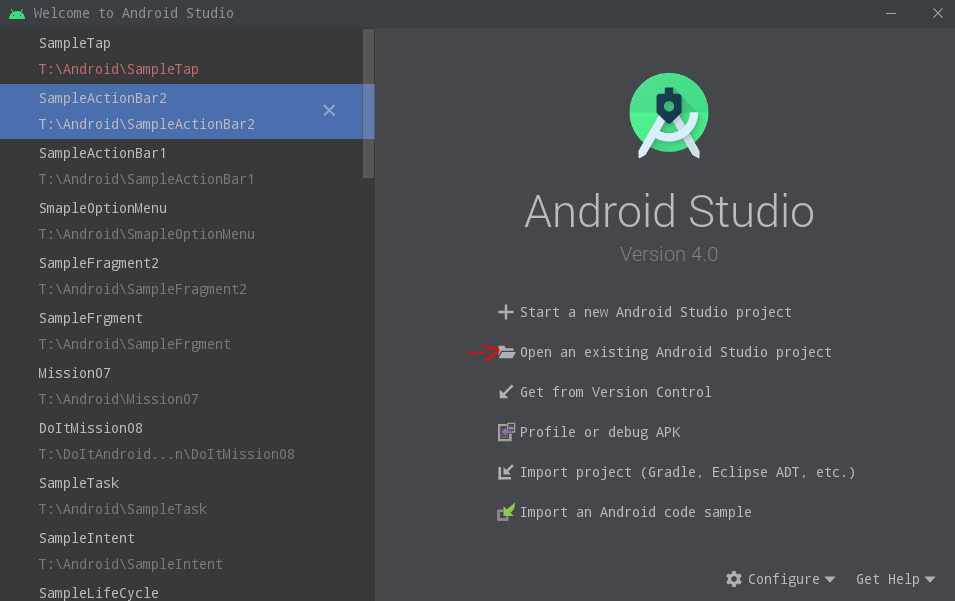Open the Get Help menu label
The image size is (955, 601).
pyautogui.click(x=887, y=579)
